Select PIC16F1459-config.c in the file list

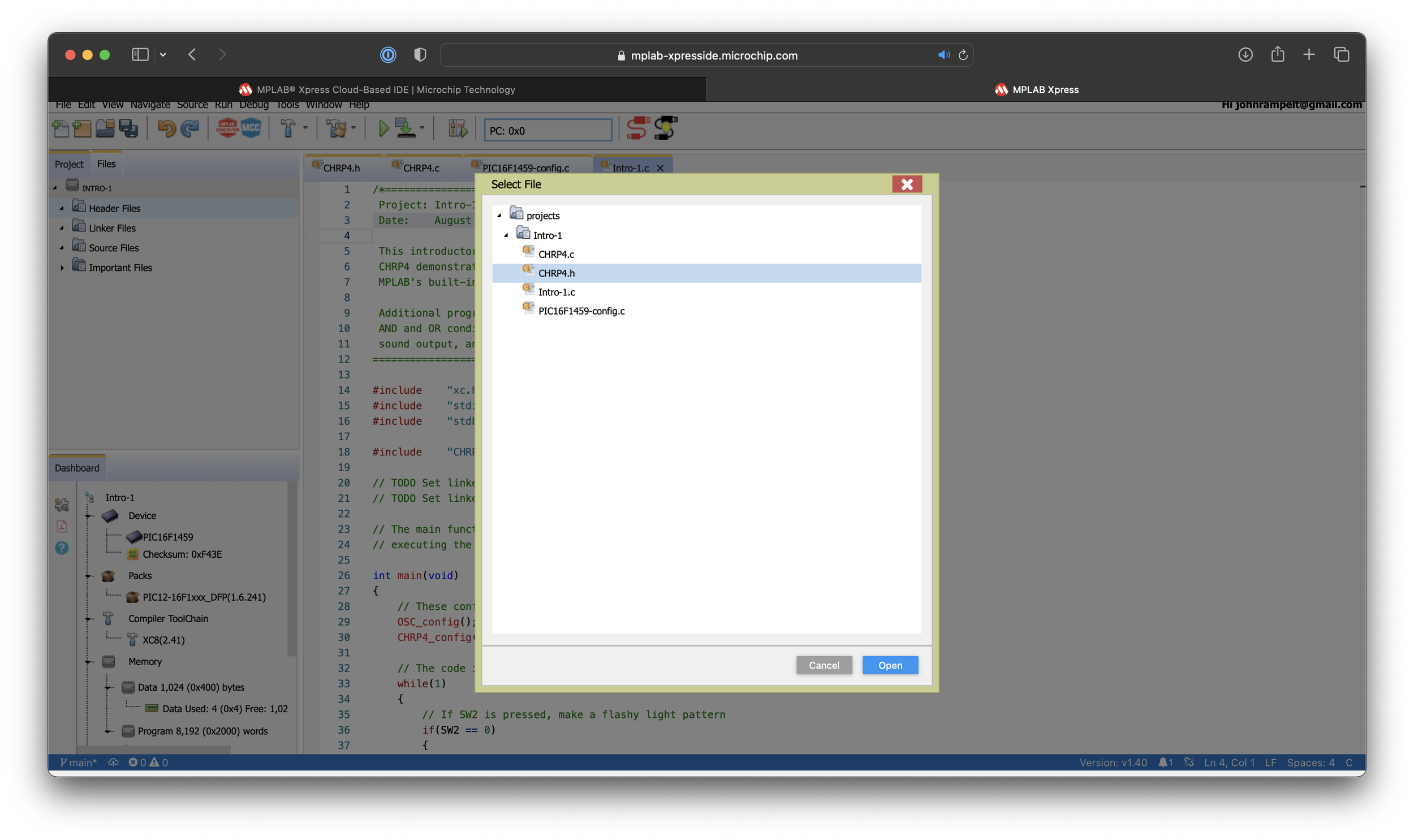click(581, 311)
